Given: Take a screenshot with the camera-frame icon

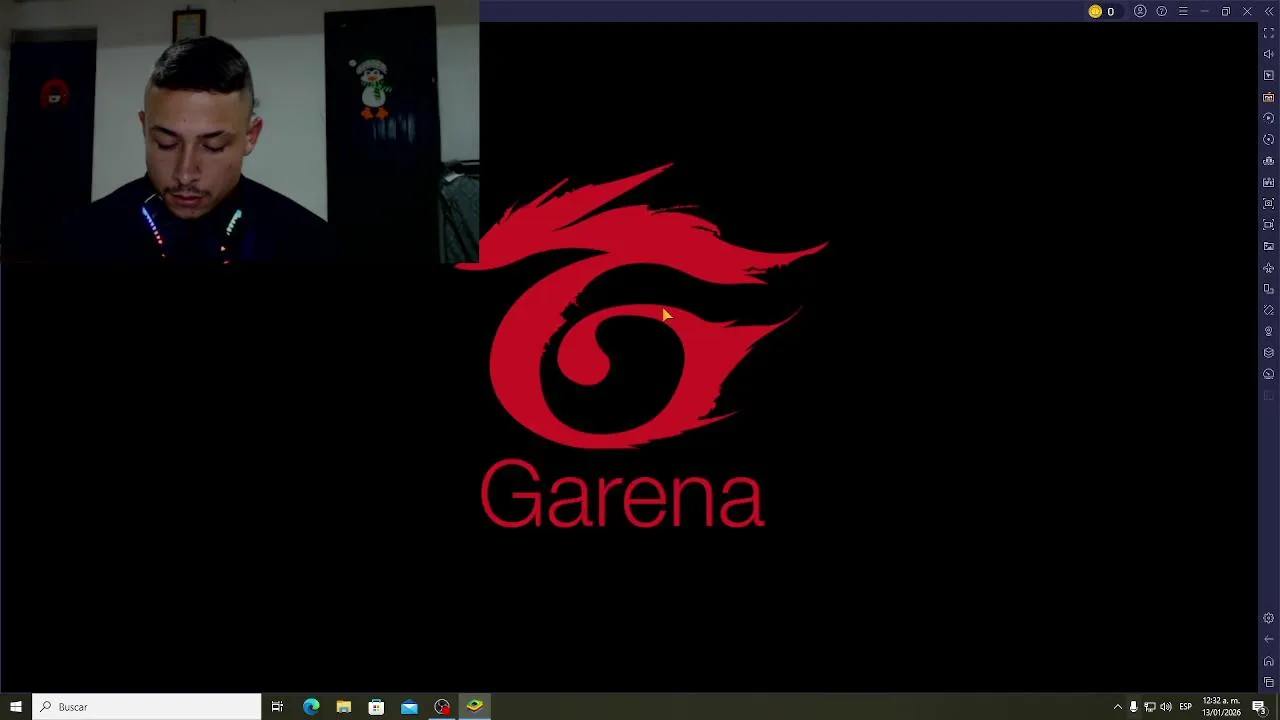Looking at the screenshot, I should tap(1269, 203).
